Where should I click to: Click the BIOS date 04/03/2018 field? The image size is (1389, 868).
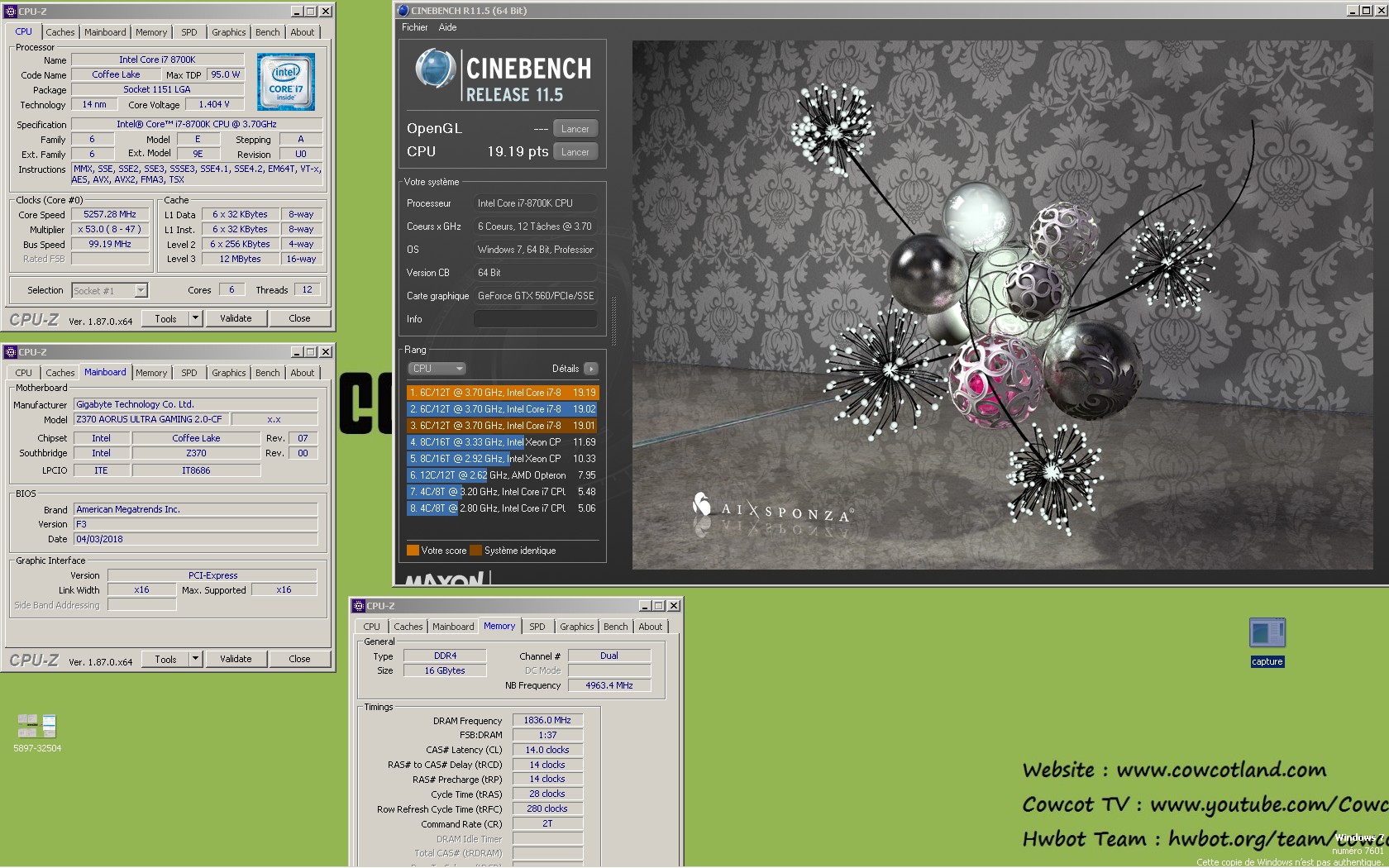click(196, 539)
